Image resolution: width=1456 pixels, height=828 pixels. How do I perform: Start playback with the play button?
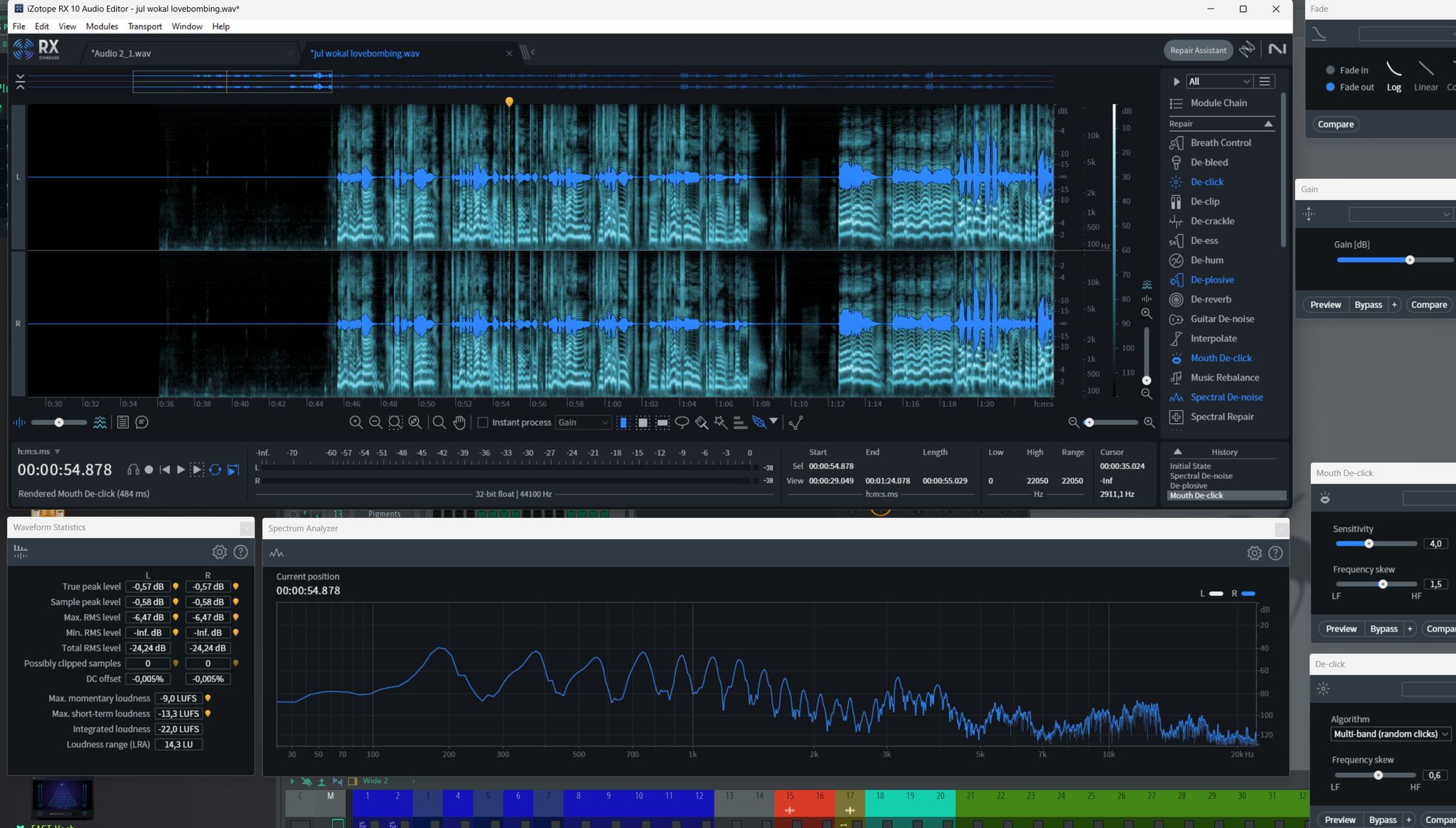click(181, 469)
